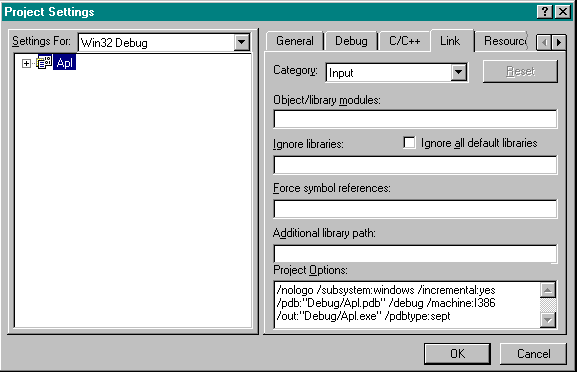
Task: Click the OK button
Action: pos(457,354)
